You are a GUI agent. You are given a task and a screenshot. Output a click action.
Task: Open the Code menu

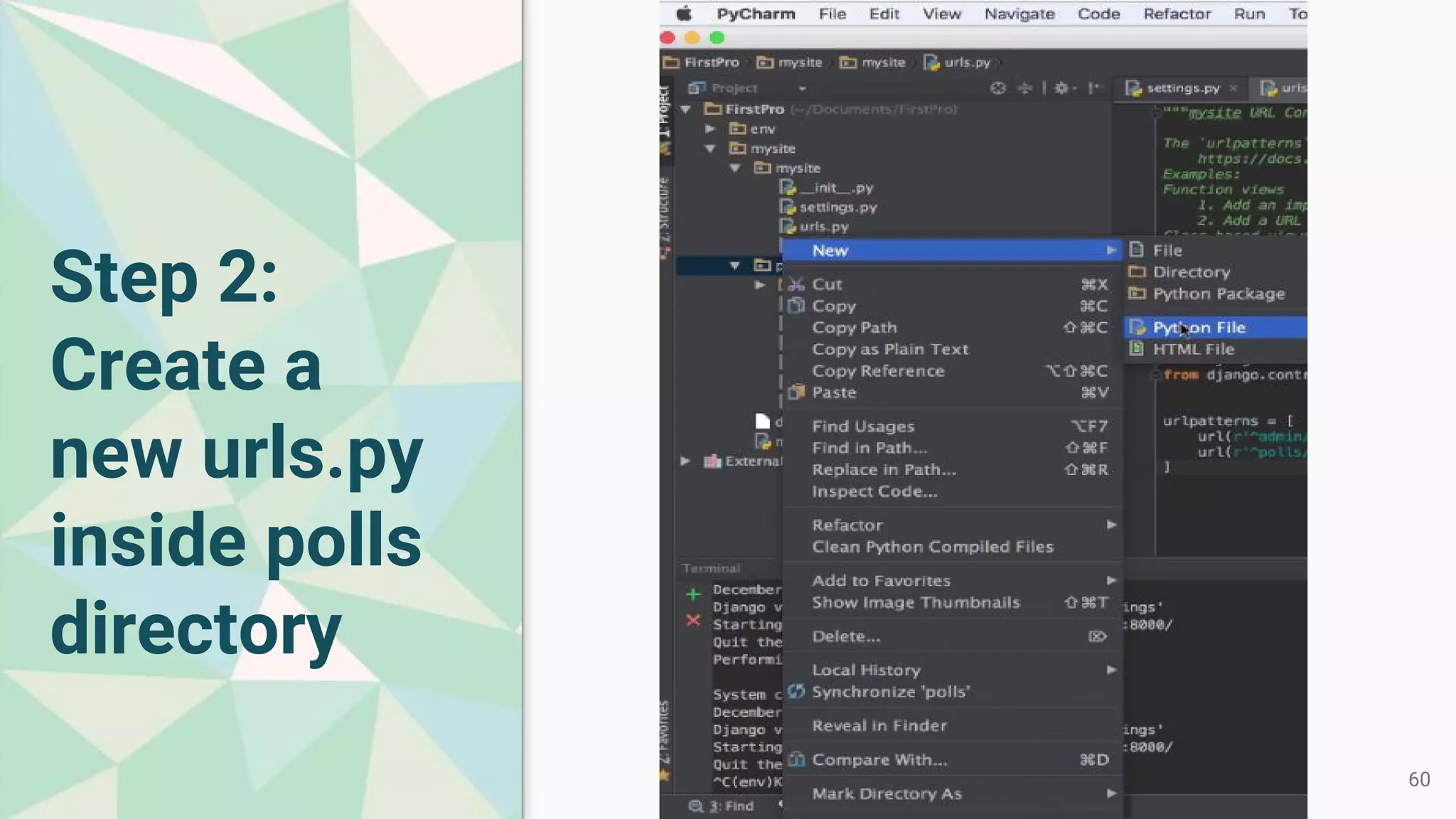pos(1099,14)
